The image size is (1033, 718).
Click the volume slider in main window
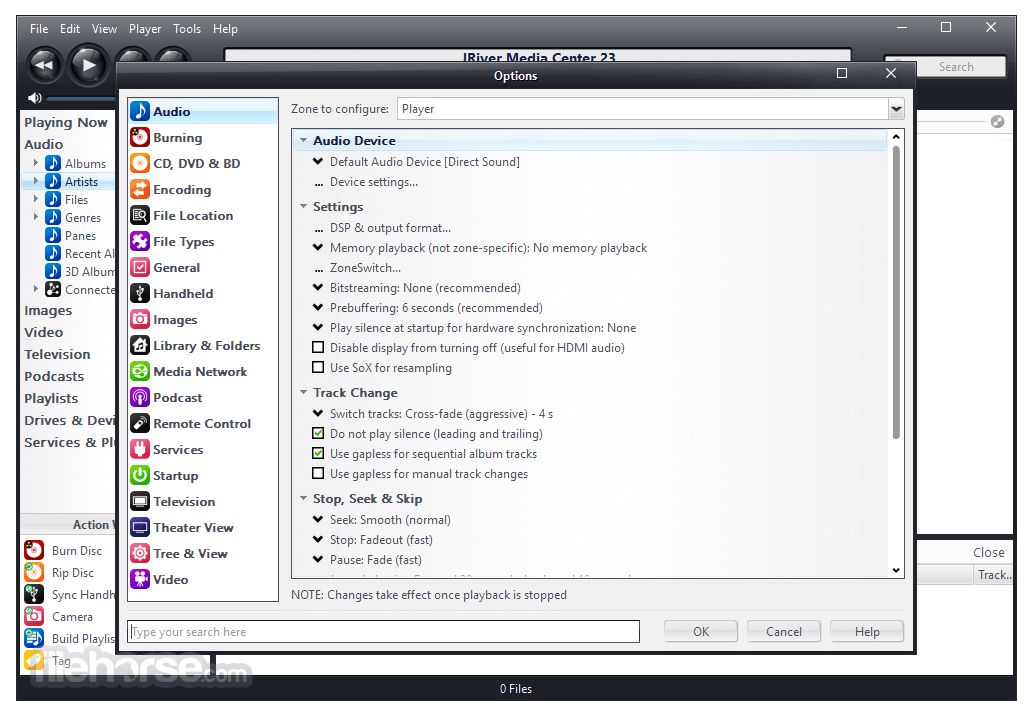click(81, 98)
